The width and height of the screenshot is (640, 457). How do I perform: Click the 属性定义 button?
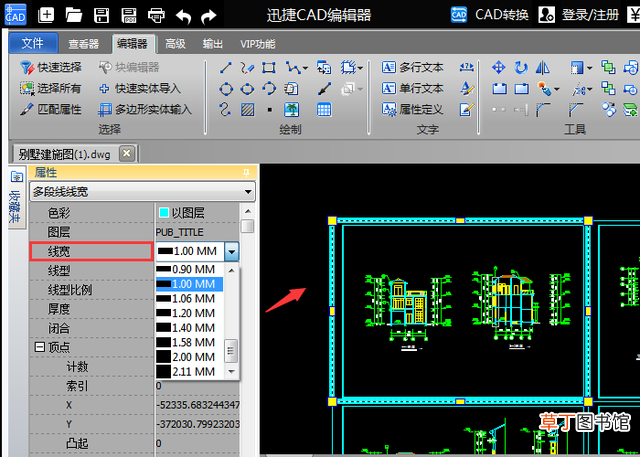(x=413, y=109)
